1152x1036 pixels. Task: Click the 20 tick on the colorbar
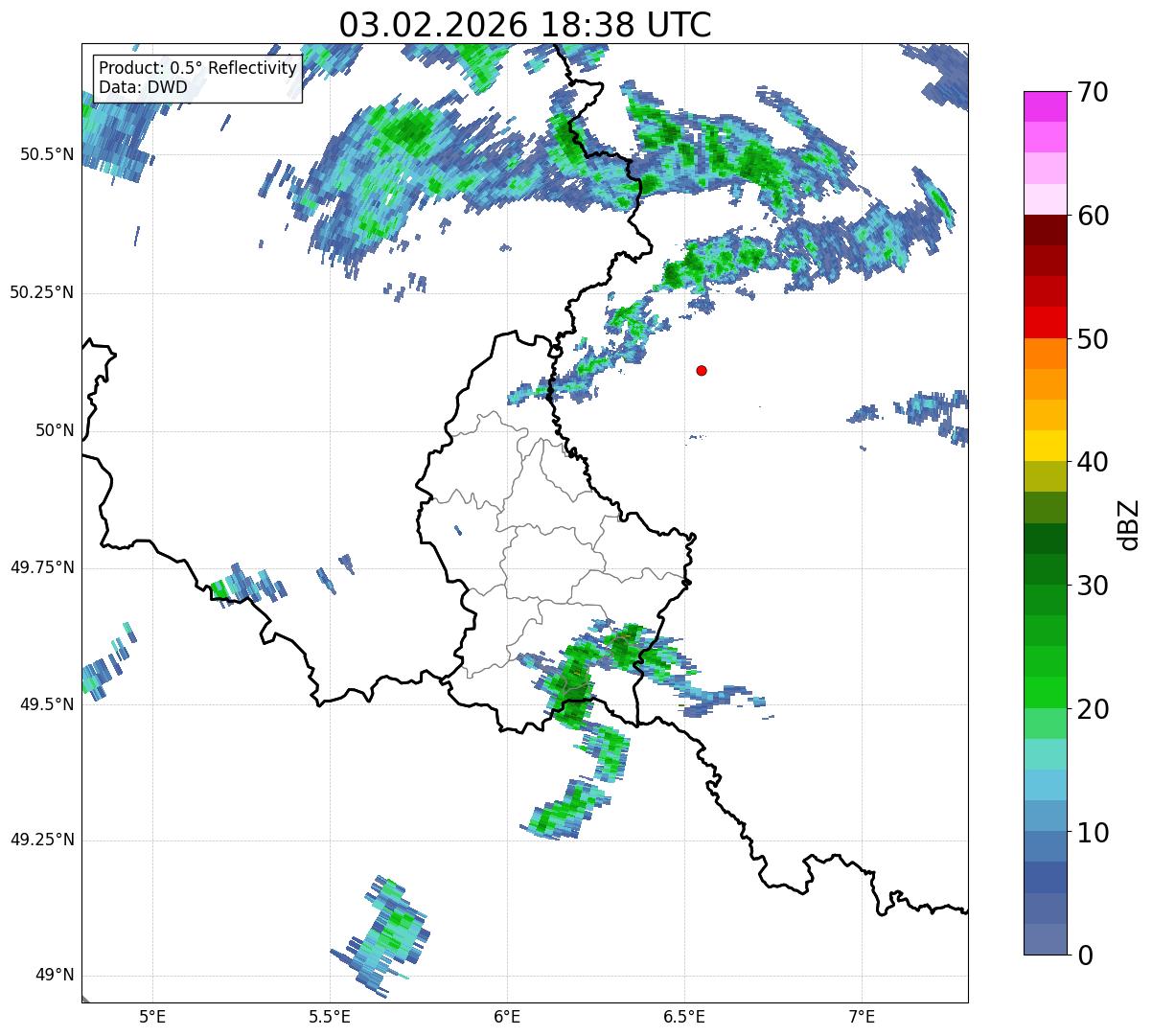[x=1093, y=709]
